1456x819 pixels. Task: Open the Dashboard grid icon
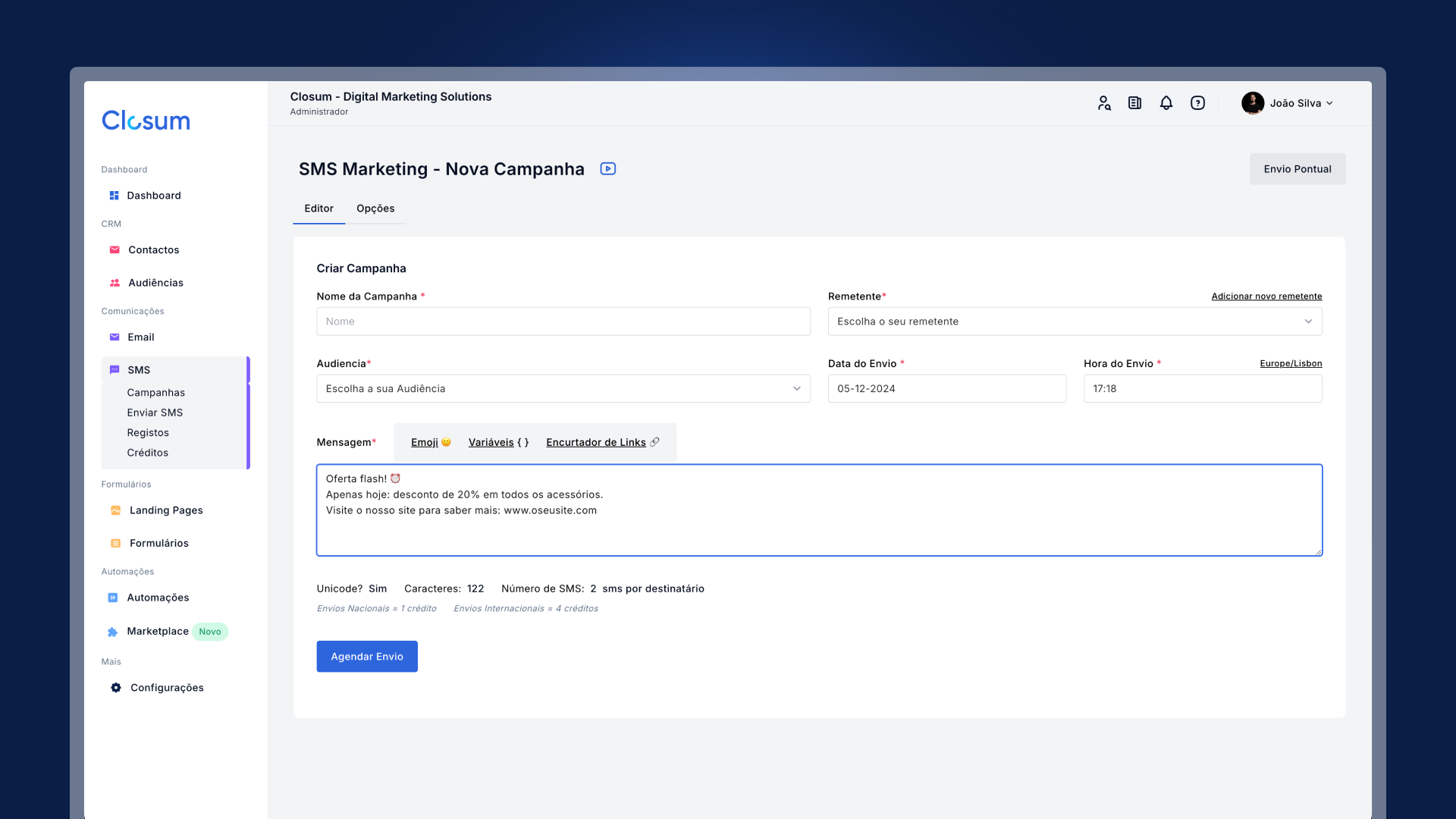point(114,196)
